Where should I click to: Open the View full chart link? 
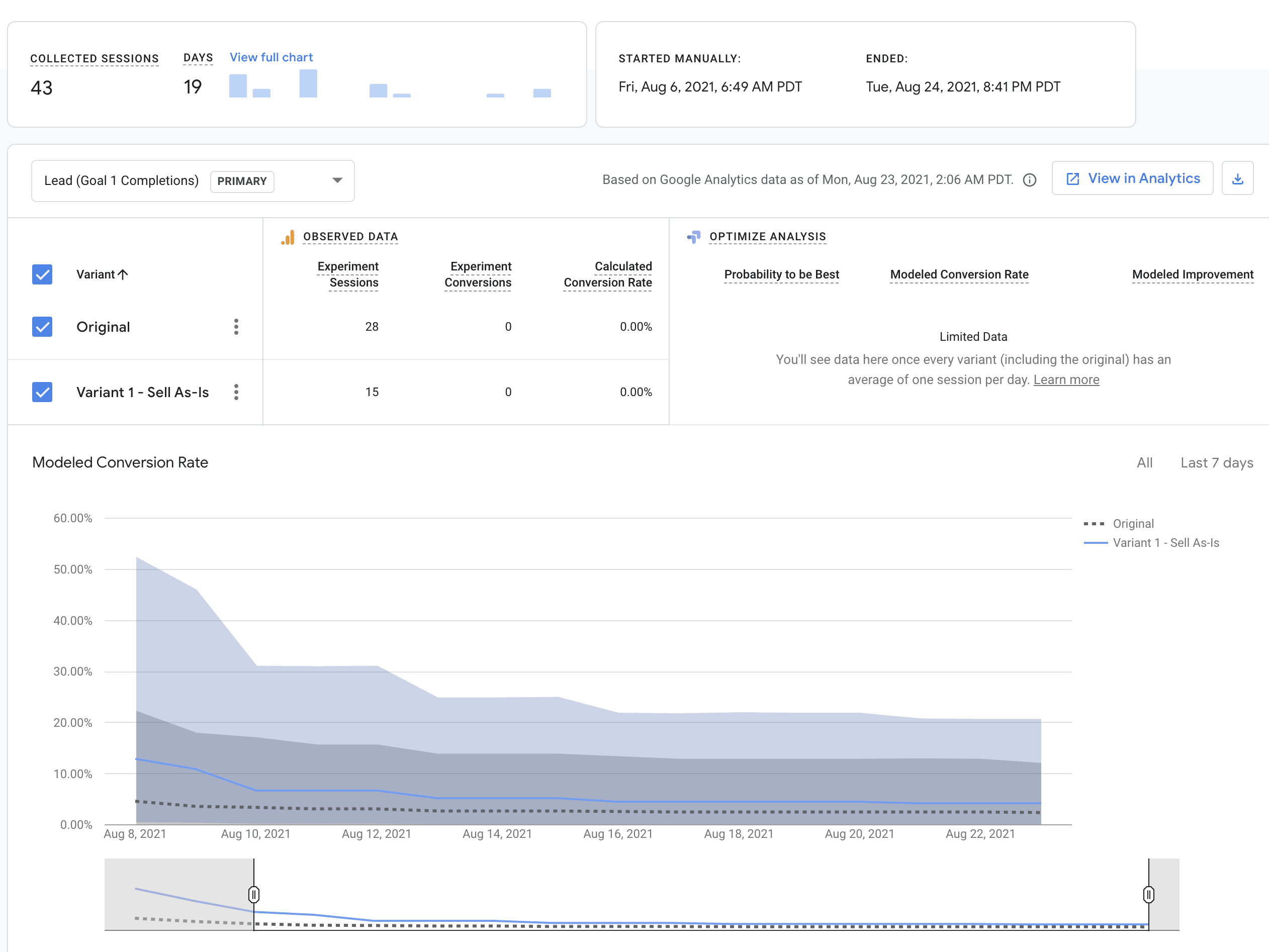(x=271, y=57)
